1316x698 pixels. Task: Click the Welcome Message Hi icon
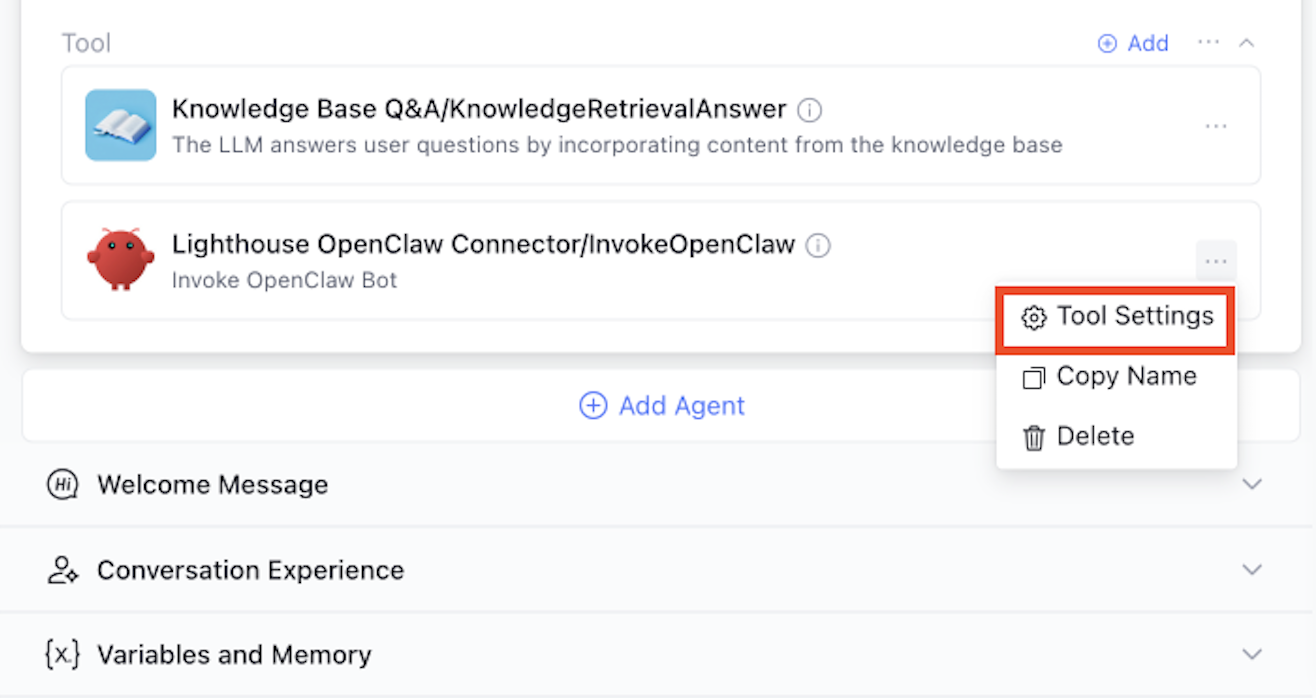62,485
